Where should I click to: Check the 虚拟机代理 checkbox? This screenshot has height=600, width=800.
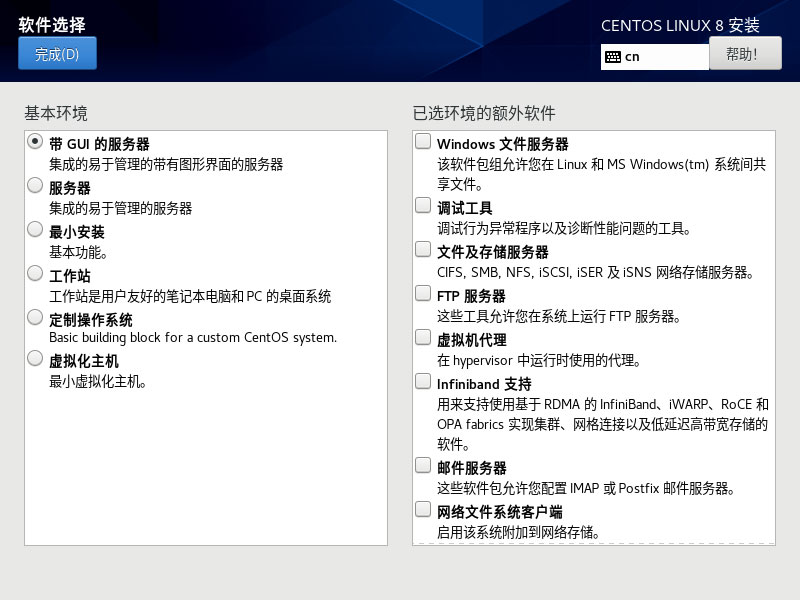click(423, 337)
